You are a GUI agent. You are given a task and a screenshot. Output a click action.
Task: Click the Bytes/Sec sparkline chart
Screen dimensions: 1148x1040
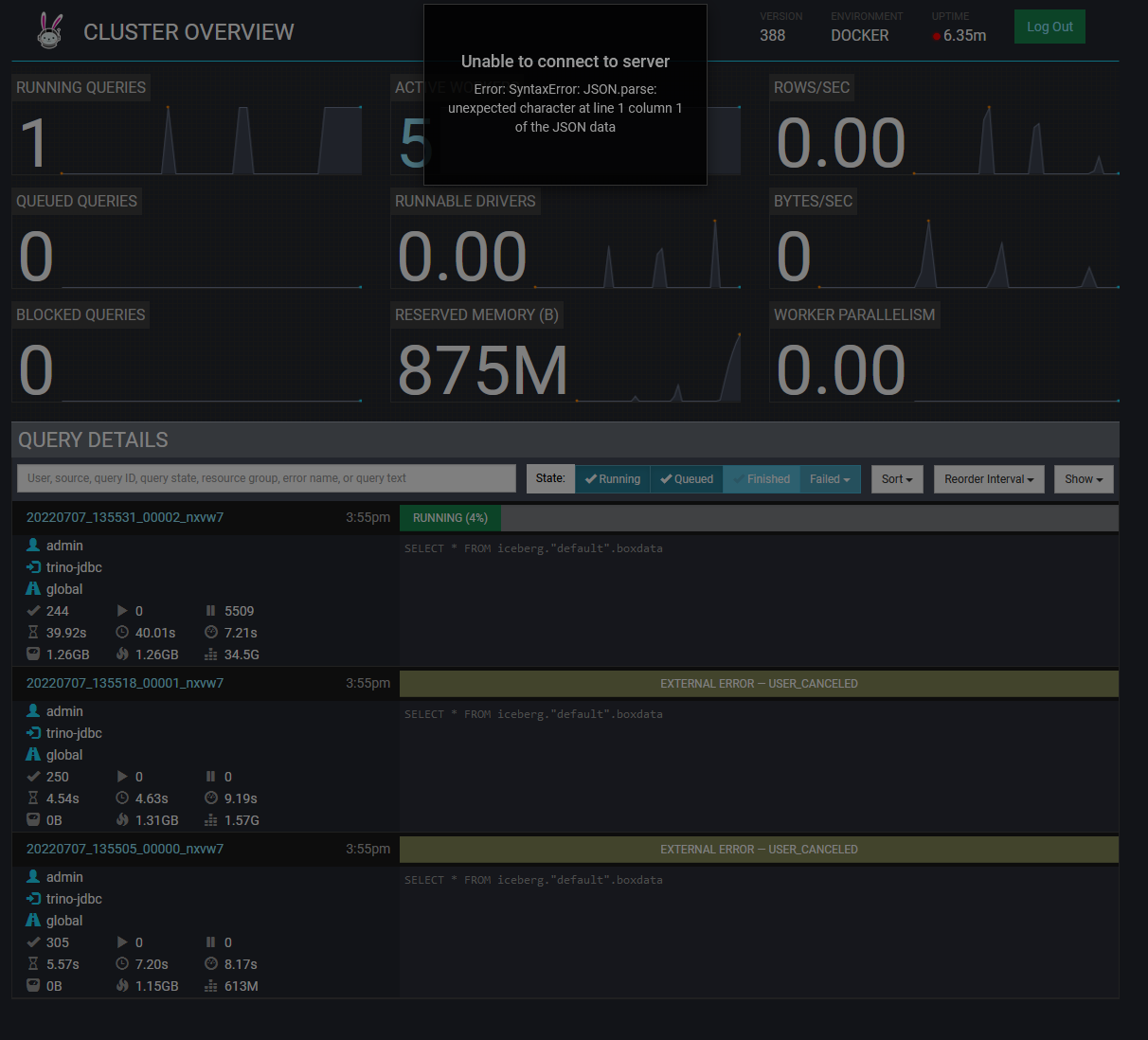click(968, 253)
